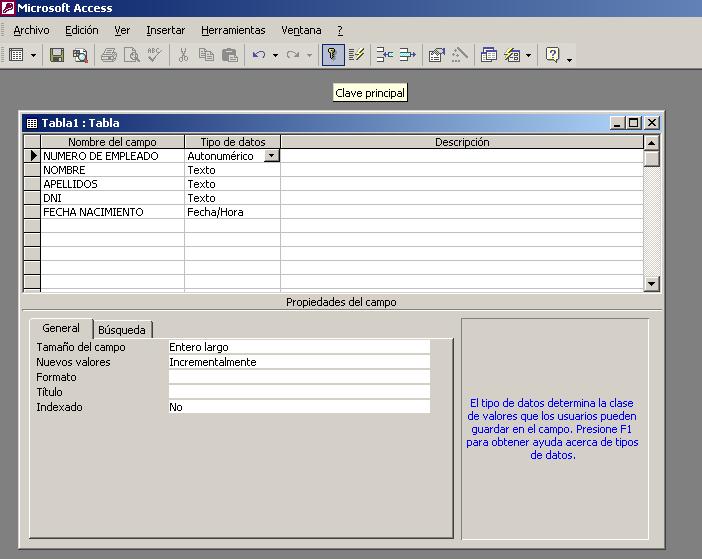Click the Help question mark icon
Image resolution: width=702 pixels, height=559 pixels.
pos(553,55)
